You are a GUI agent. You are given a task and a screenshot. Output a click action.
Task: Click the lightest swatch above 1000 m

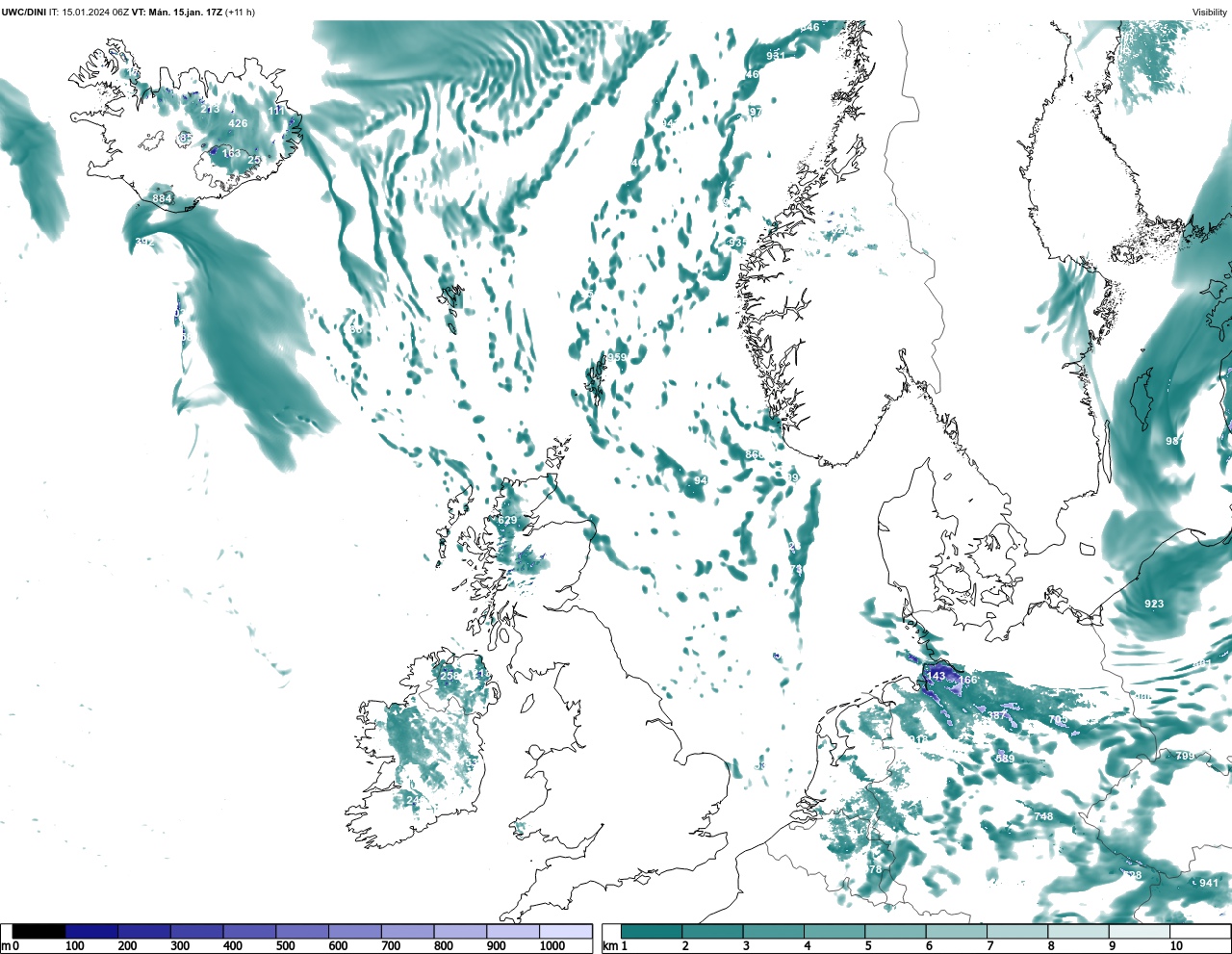coord(565,932)
